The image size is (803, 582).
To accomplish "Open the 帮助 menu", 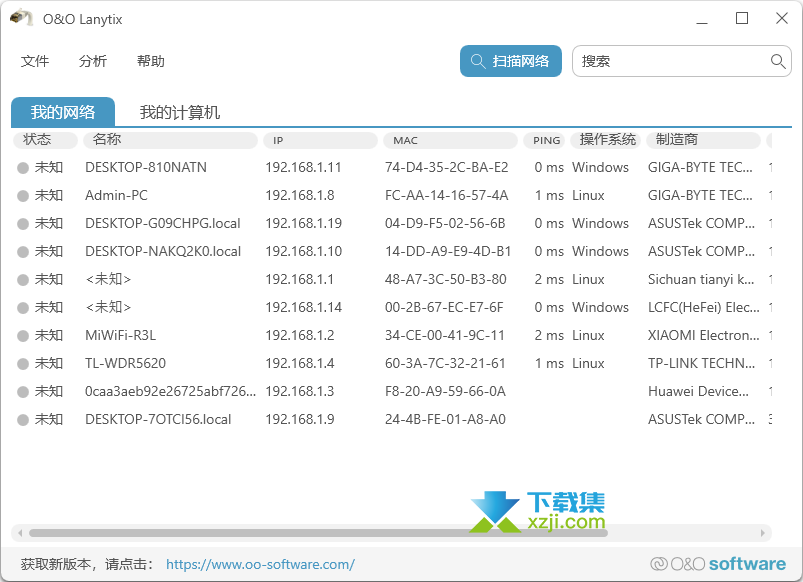I will tap(151, 61).
